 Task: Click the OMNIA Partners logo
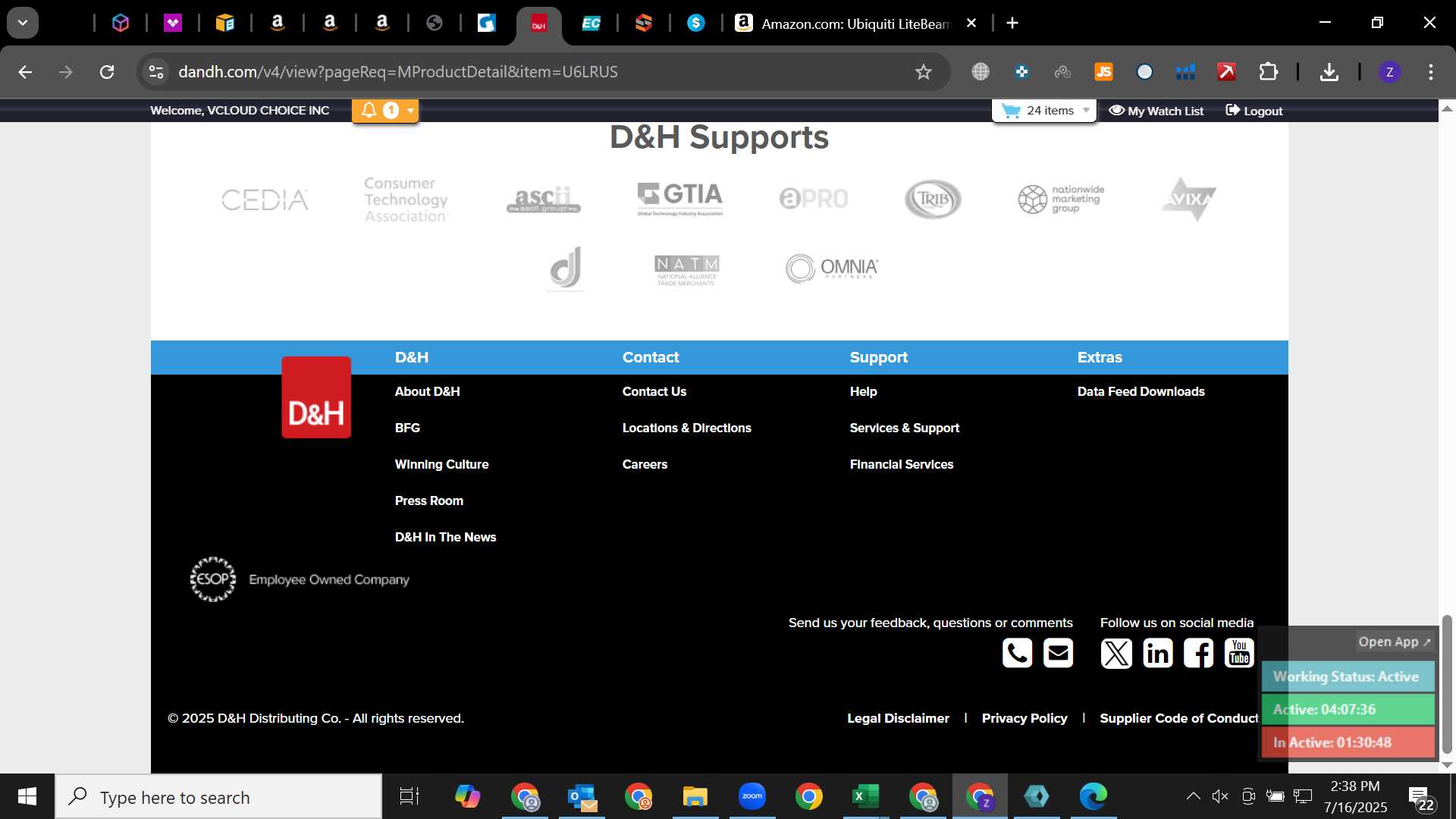coord(832,268)
